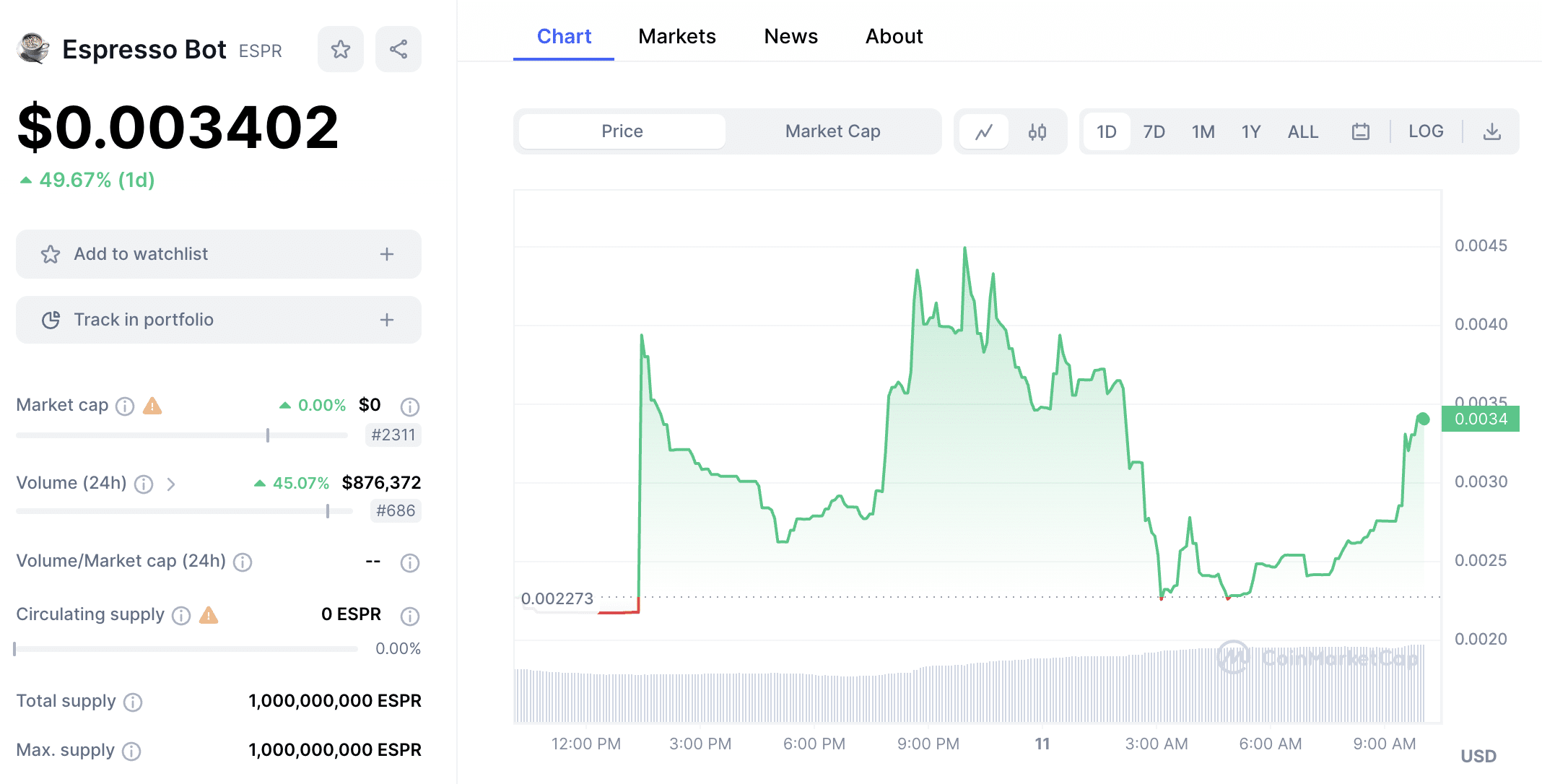This screenshot has height=784, width=1542.
Task: Click the circulating supply progress bar
Action: pos(186,649)
